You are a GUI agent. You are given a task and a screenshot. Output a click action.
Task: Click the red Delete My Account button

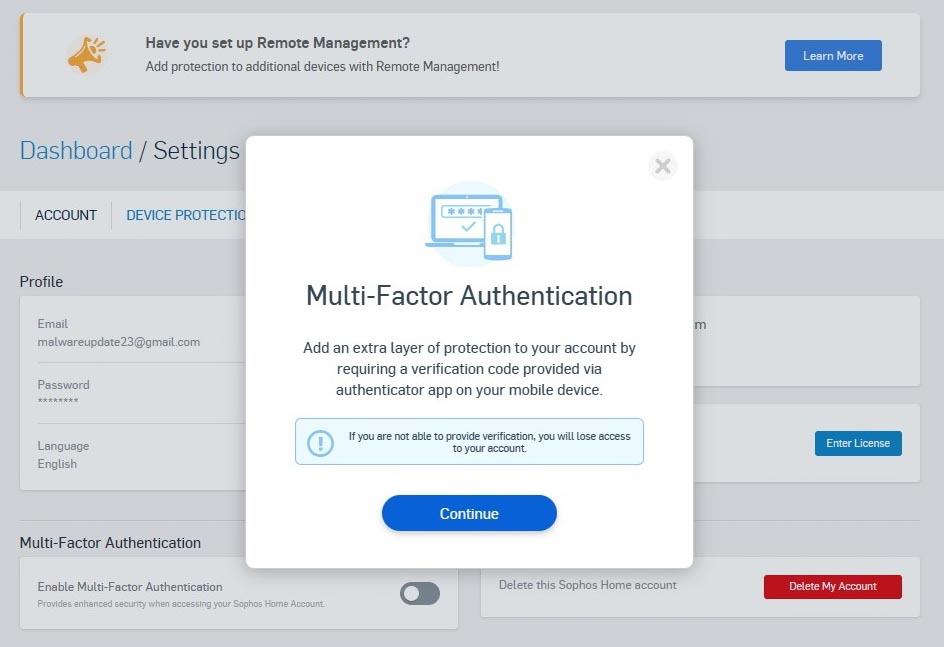coord(832,586)
